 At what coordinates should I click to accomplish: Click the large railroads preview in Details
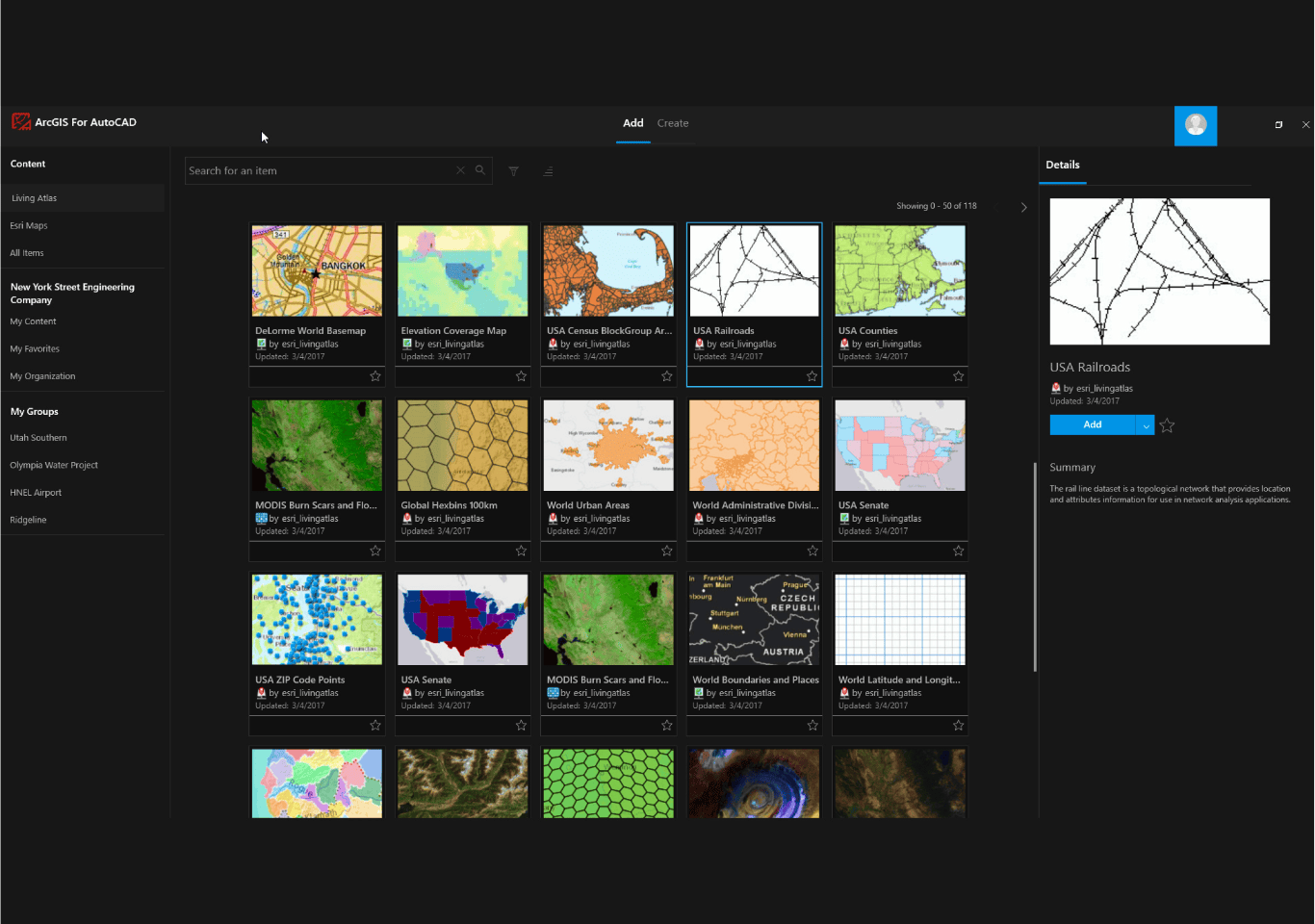tap(1160, 271)
